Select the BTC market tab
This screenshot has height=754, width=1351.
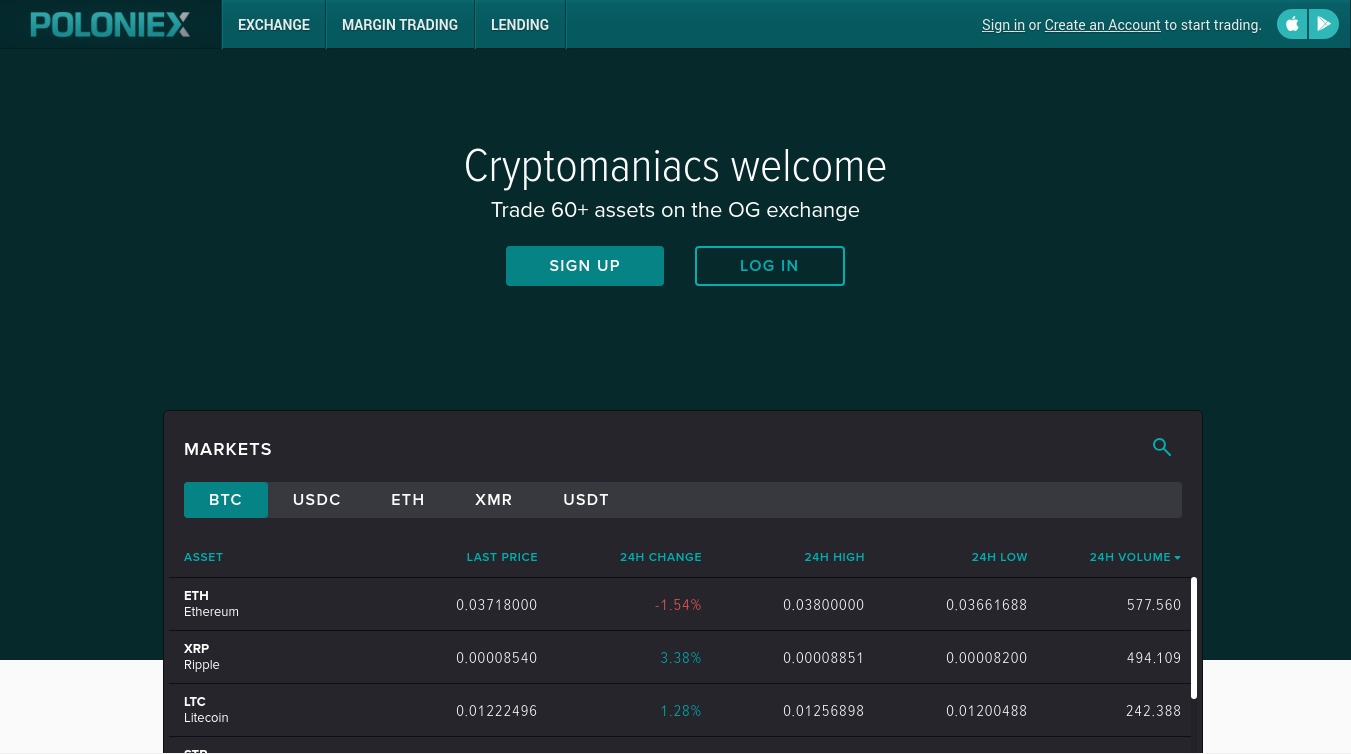click(226, 500)
